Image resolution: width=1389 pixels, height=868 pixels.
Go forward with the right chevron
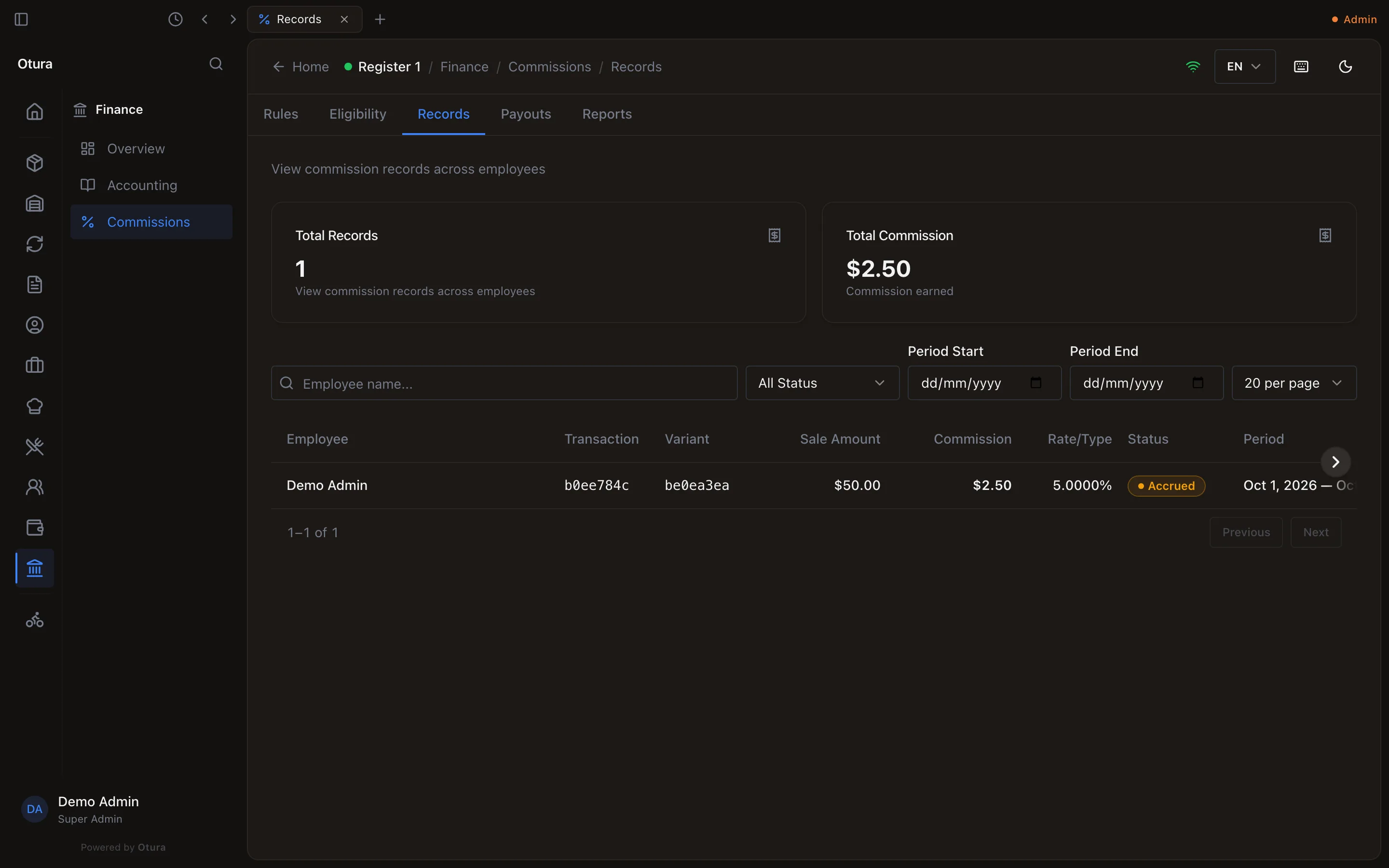(x=233, y=19)
